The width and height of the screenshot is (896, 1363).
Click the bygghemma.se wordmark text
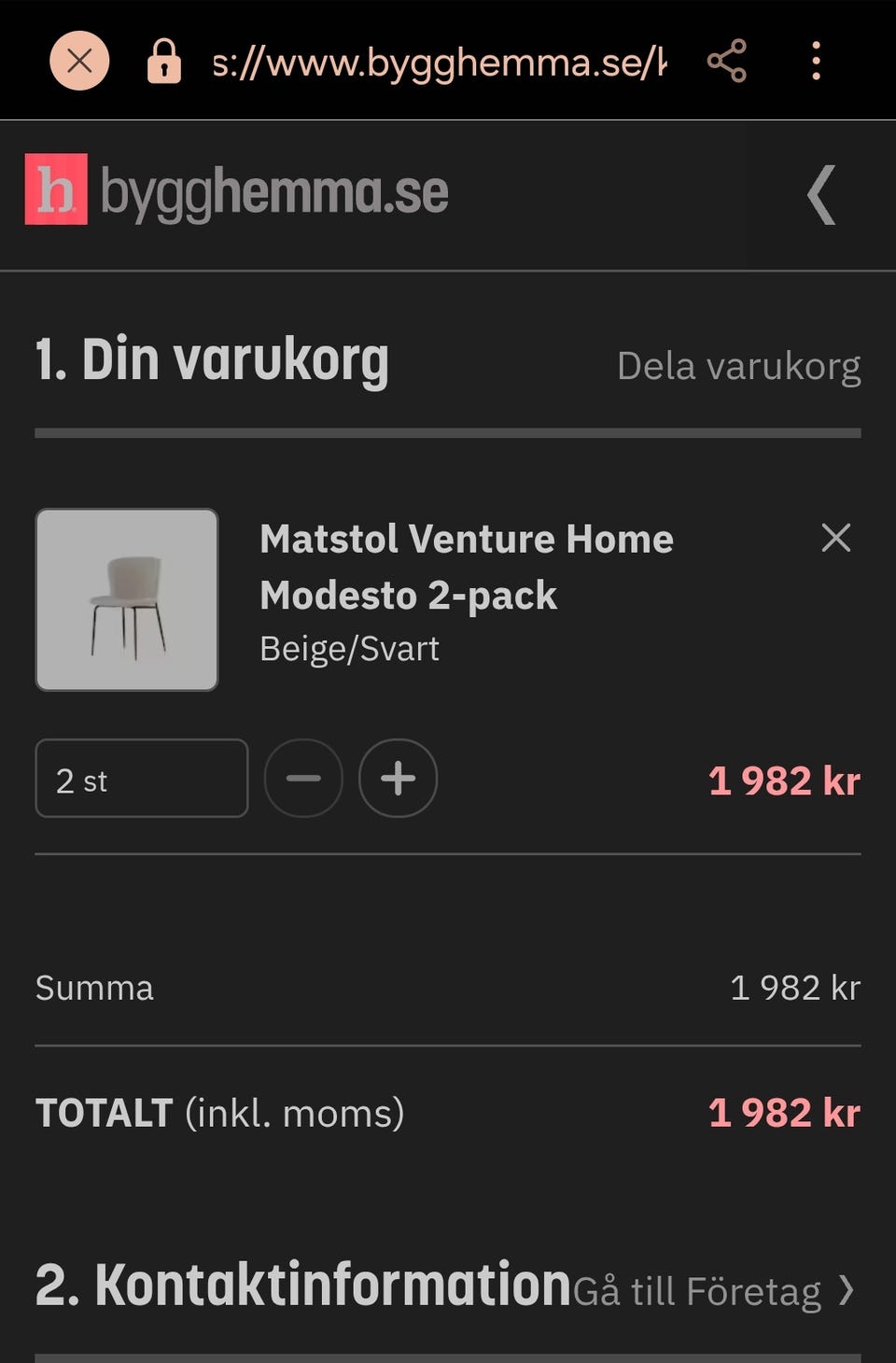click(x=273, y=192)
